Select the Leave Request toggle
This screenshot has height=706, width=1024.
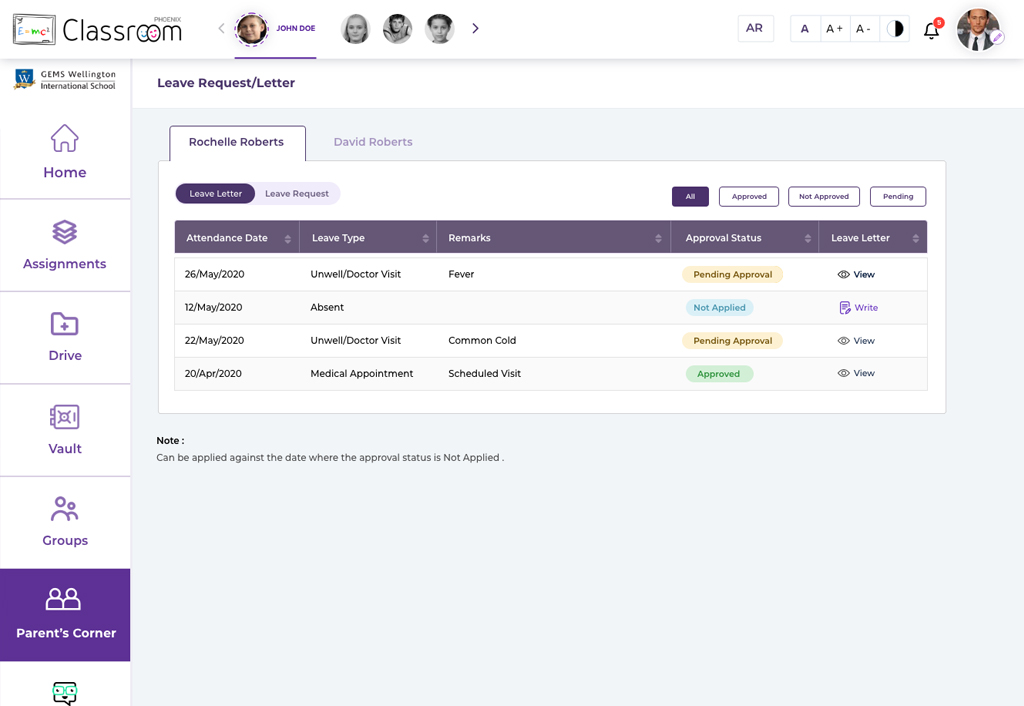click(297, 193)
